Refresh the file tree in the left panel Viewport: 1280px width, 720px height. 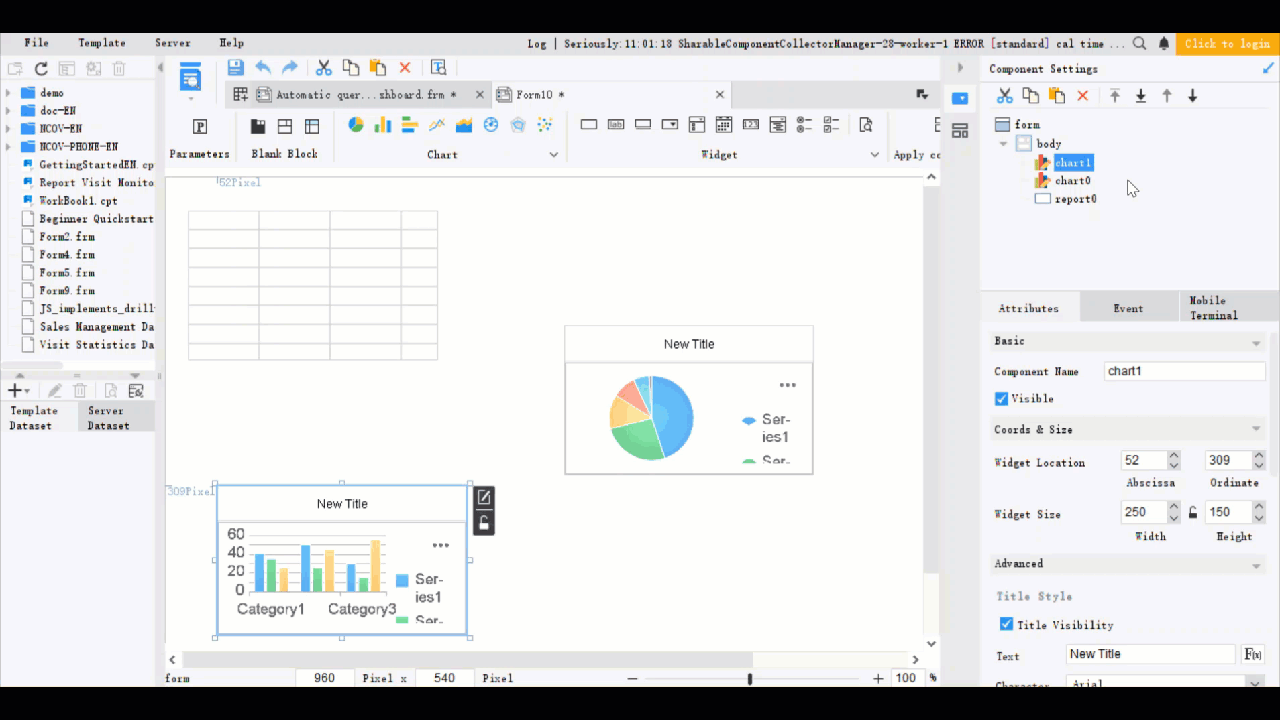point(41,69)
